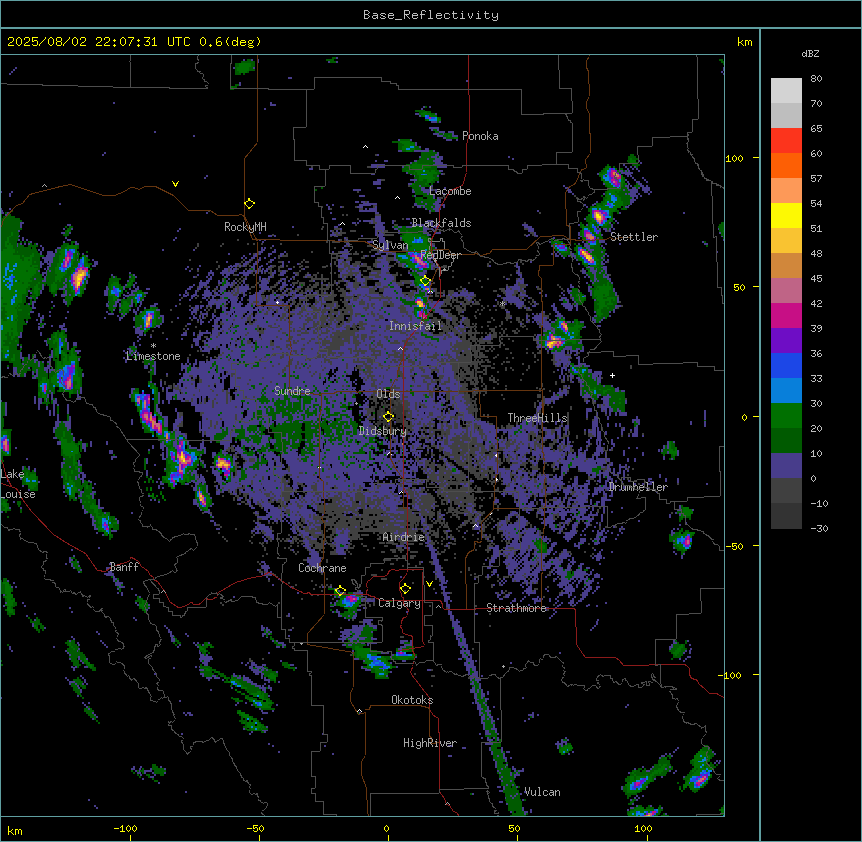
Task: Click the Didsbury city label
Action: click(x=382, y=431)
